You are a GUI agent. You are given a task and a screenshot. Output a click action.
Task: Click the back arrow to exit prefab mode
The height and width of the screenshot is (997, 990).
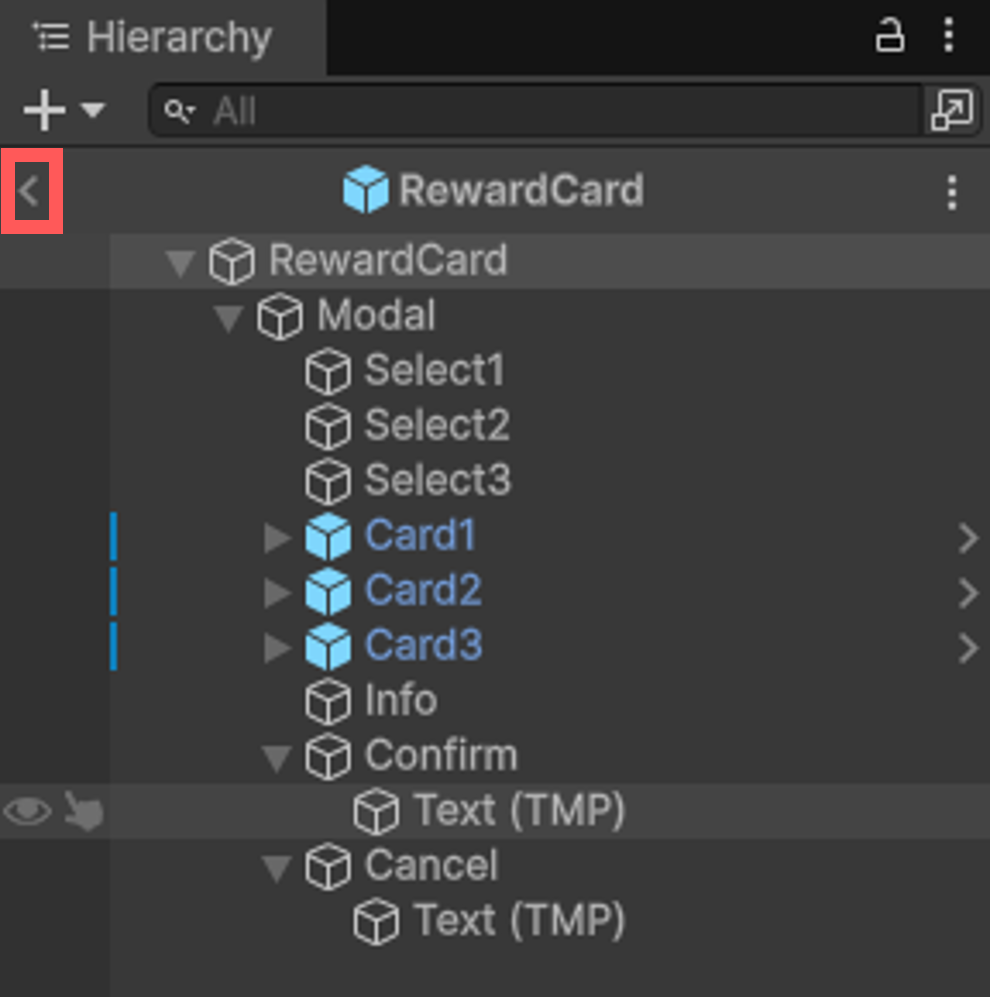pos(31,191)
